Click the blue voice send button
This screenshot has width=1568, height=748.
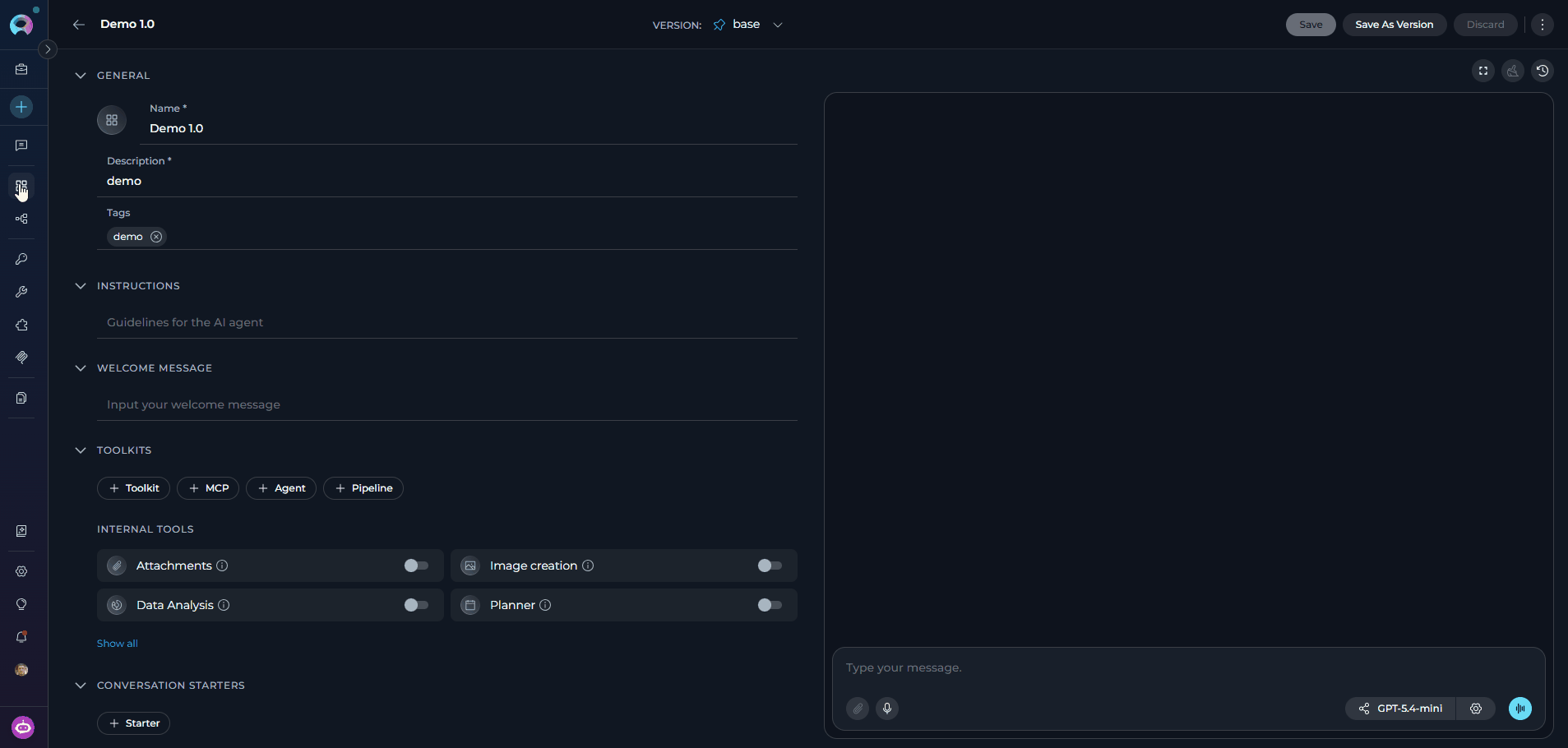tap(1520, 709)
